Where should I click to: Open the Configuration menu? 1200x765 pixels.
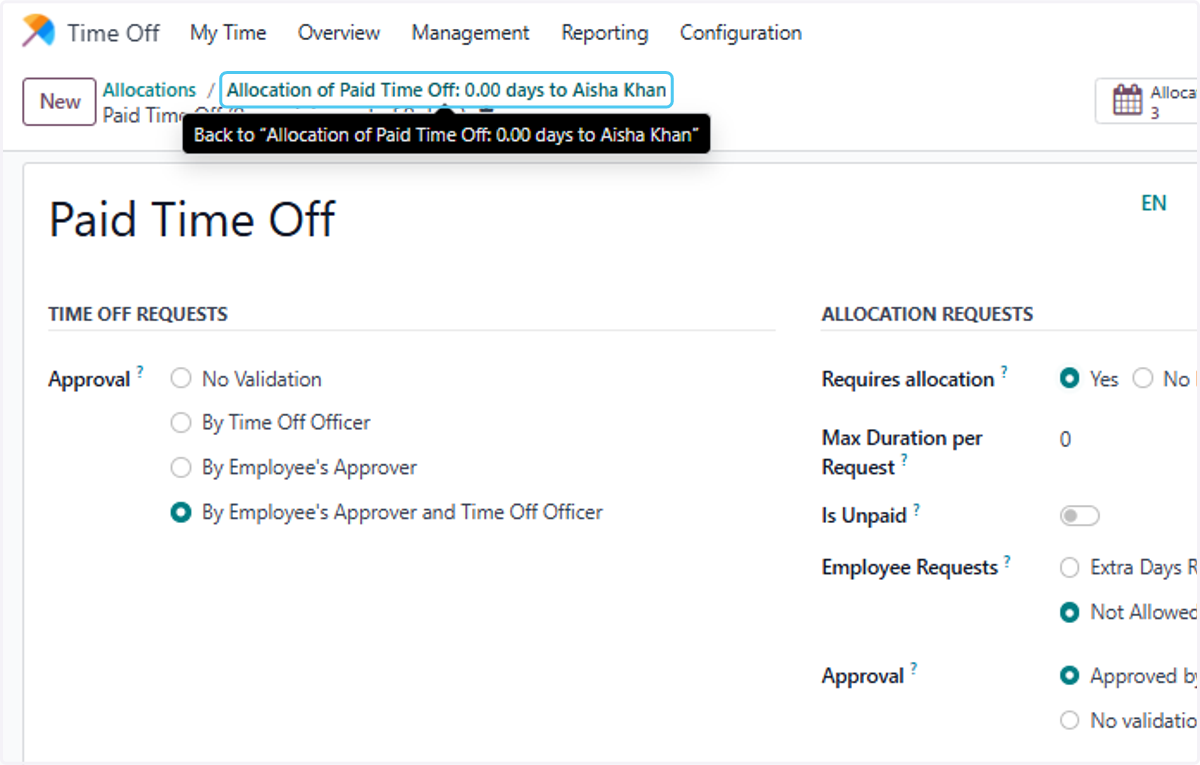pyautogui.click(x=741, y=32)
